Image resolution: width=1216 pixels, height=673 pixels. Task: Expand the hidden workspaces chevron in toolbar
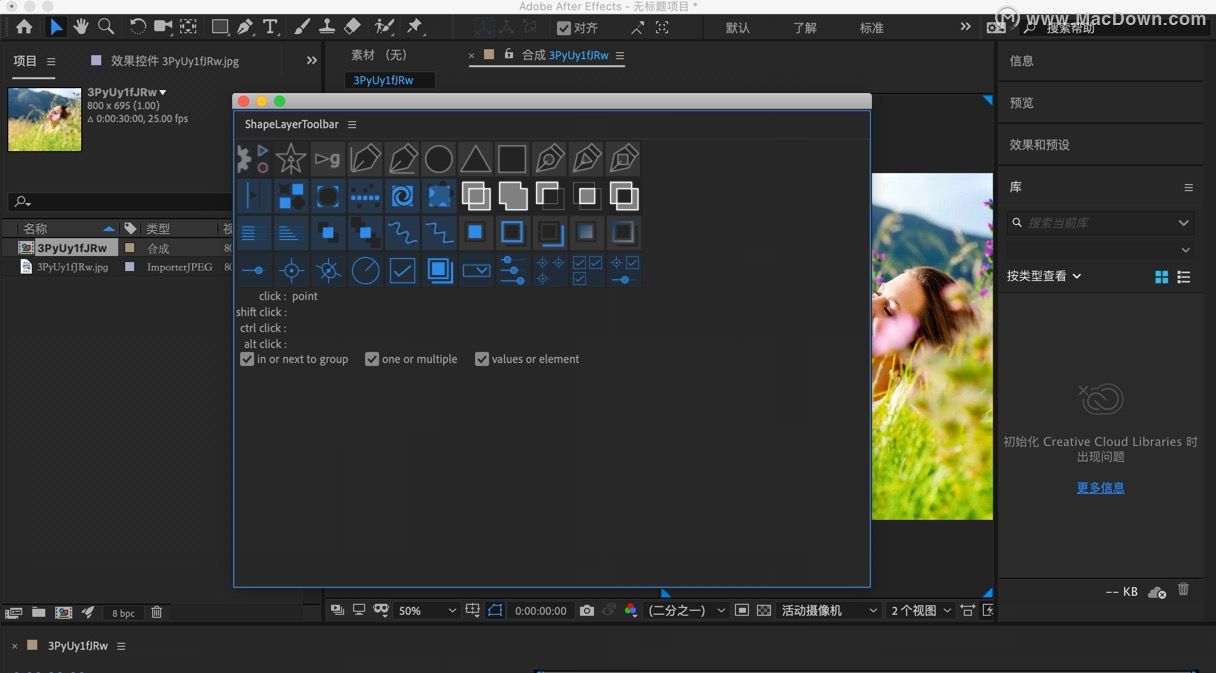(x=965, y=27)
